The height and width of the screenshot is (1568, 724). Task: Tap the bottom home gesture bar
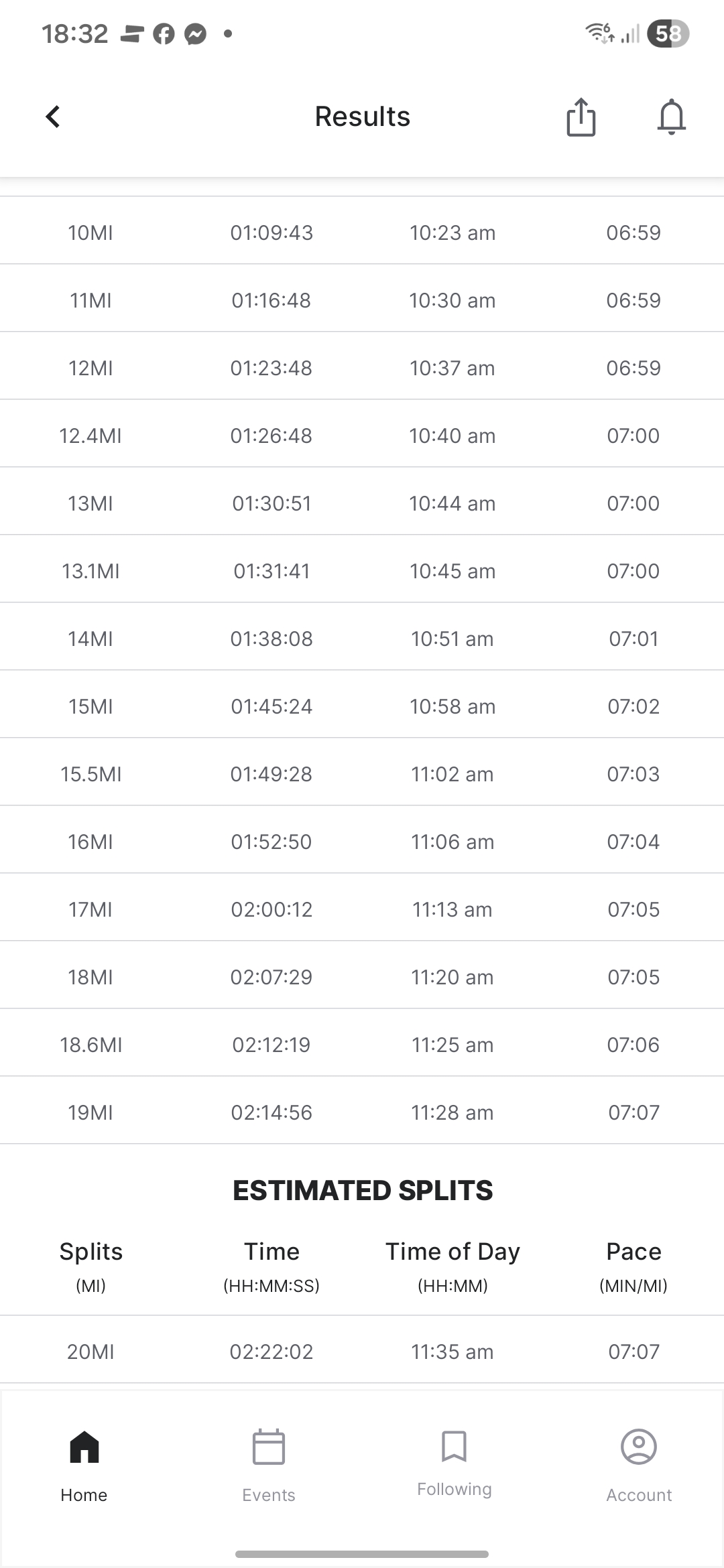click(x=362, y=1554)
